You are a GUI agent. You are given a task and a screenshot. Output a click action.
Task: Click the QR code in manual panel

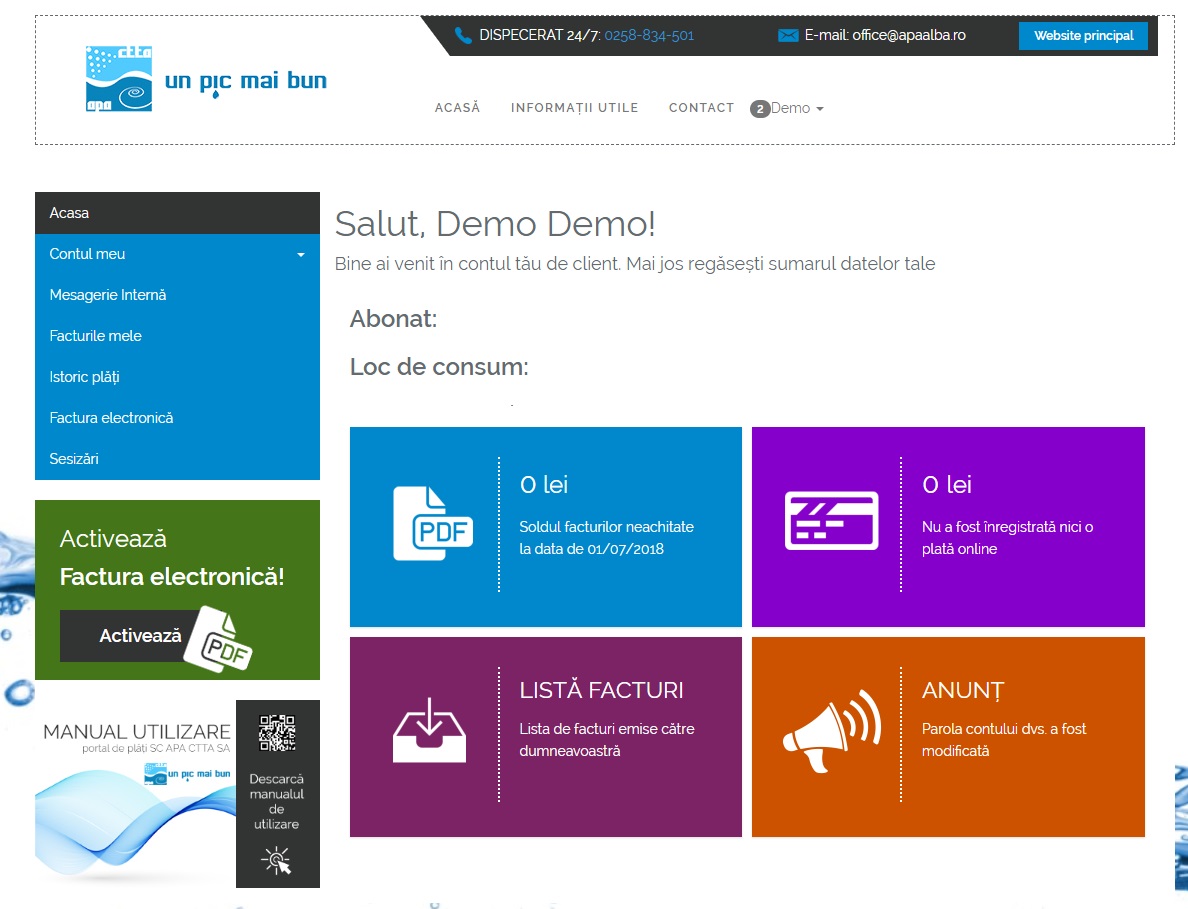point(277,733)
